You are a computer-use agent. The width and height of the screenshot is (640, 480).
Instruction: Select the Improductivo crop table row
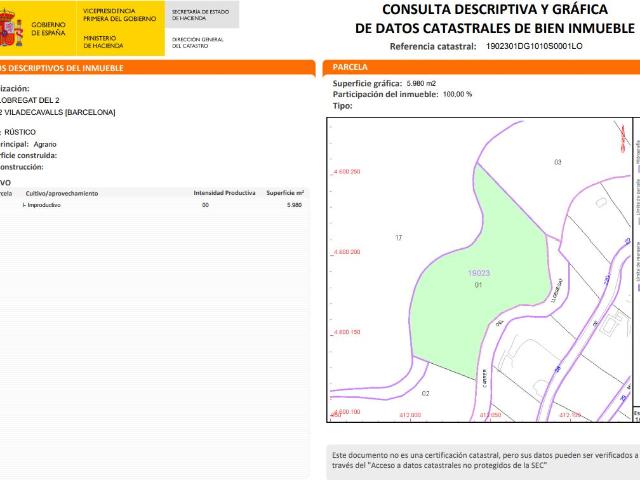tap(150, 204)
